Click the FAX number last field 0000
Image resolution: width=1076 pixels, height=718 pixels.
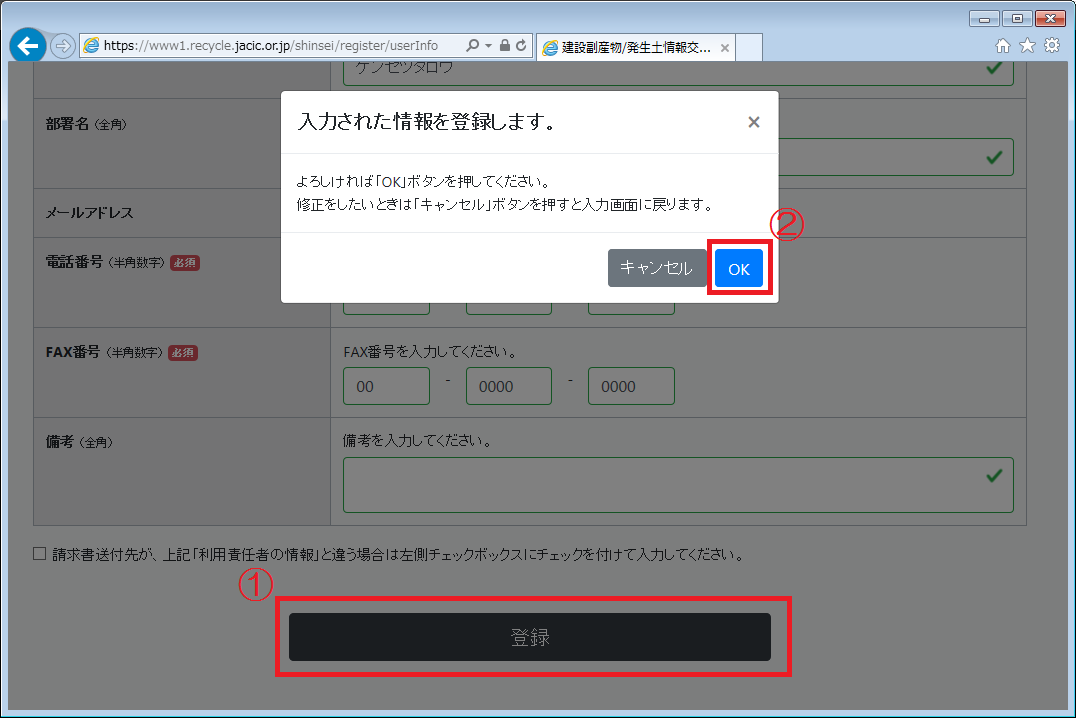coord(631,386)
